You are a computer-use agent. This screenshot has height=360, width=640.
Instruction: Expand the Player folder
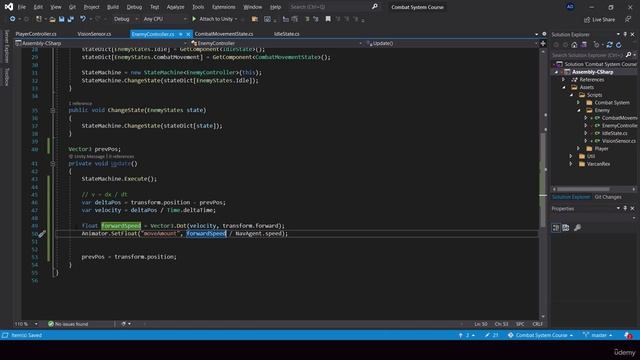click(578, 149)
